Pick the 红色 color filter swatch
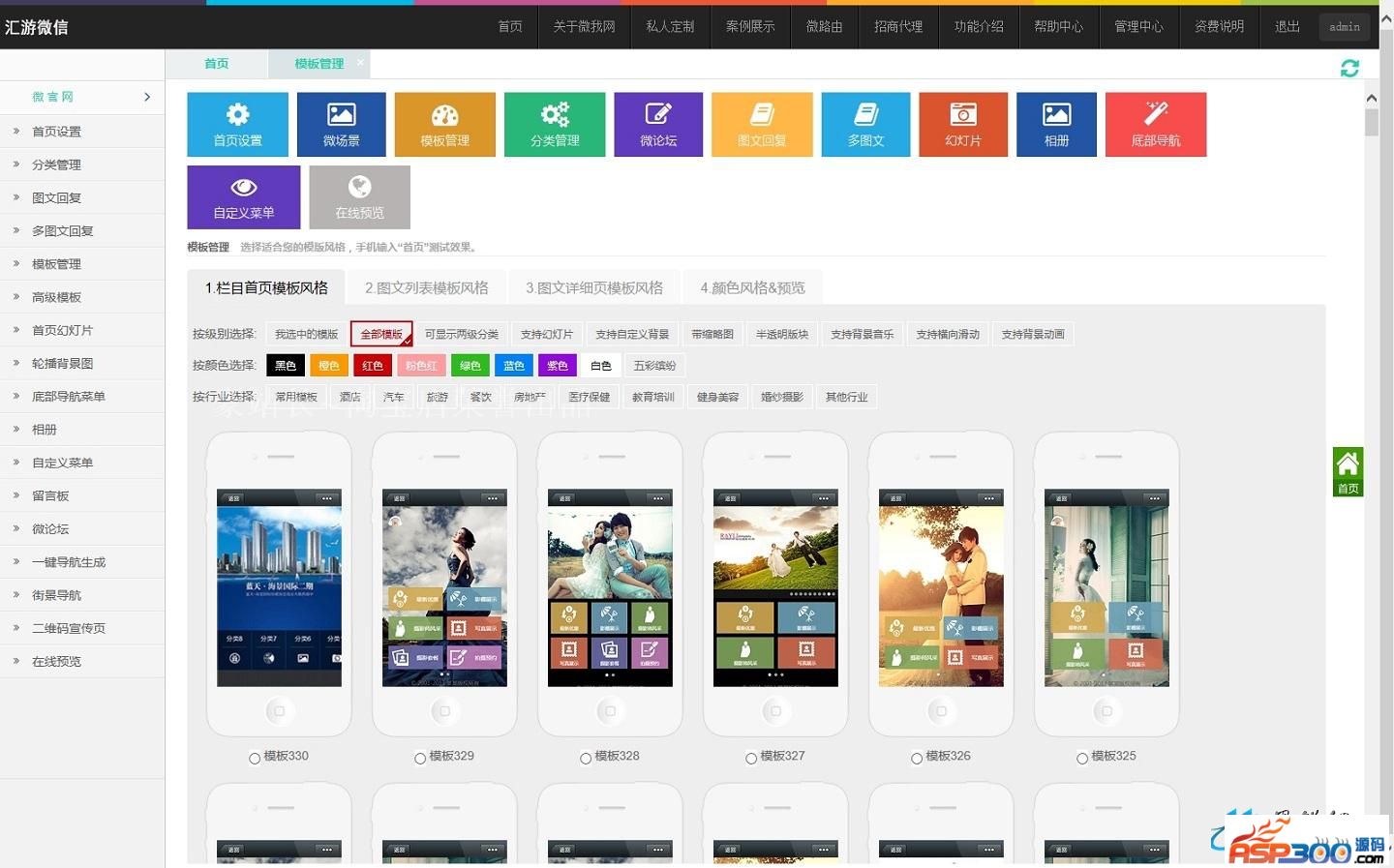 (373, 366)
